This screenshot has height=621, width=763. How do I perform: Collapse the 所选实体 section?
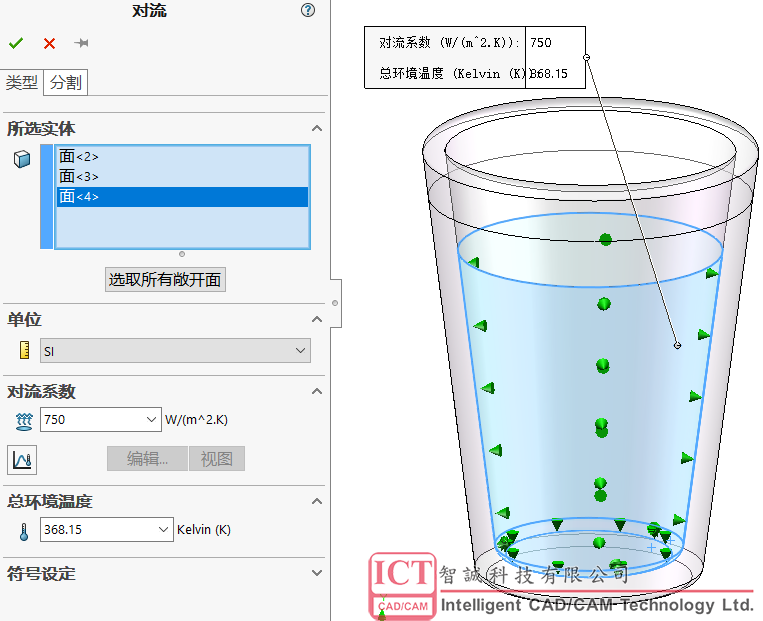click(317, 129)
